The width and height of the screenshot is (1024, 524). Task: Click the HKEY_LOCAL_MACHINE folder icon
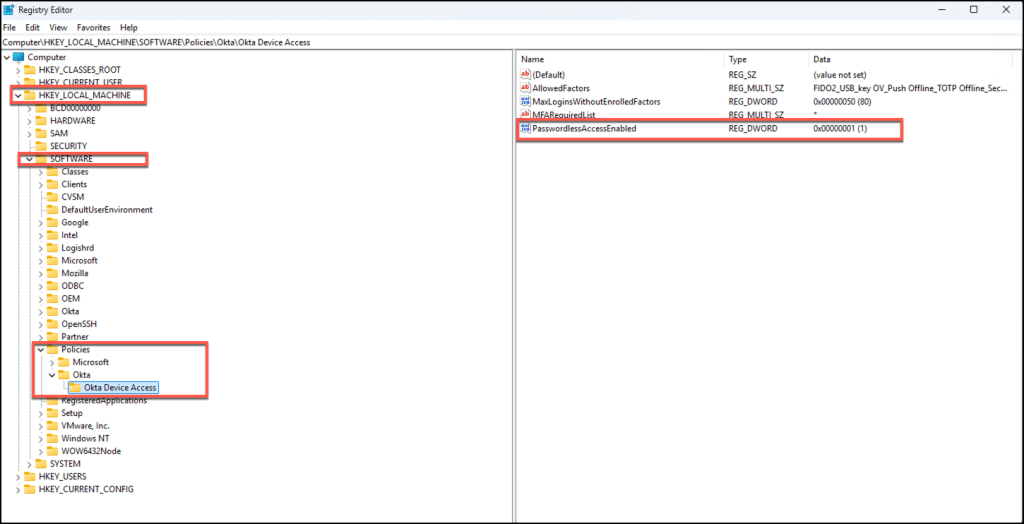point(30,95)
